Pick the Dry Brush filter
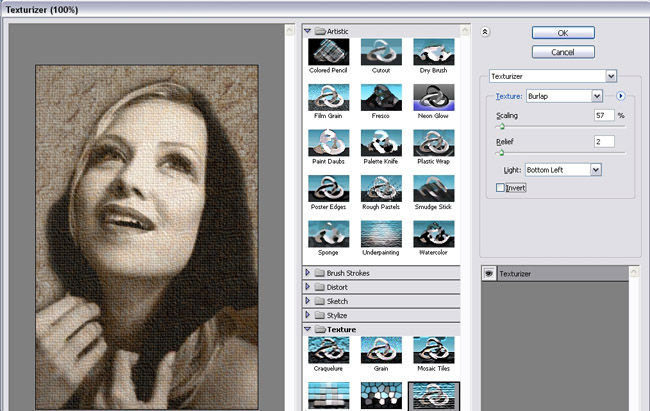Image resolution: width=650 pixels, height=411 pixels. coord(434,52)
